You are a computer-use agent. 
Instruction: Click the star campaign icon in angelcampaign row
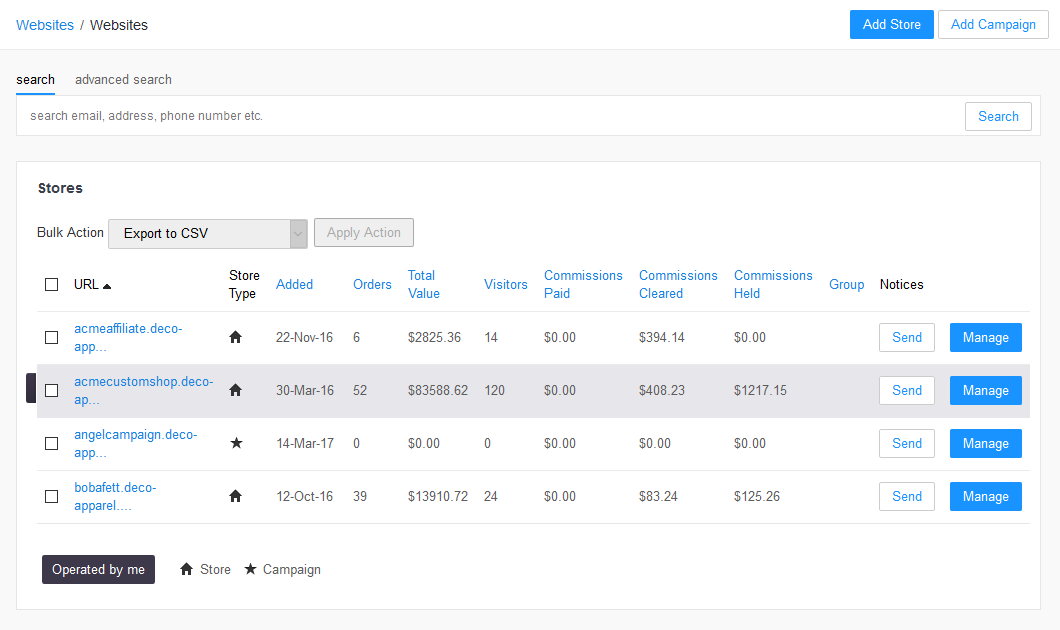coord(236,443)
